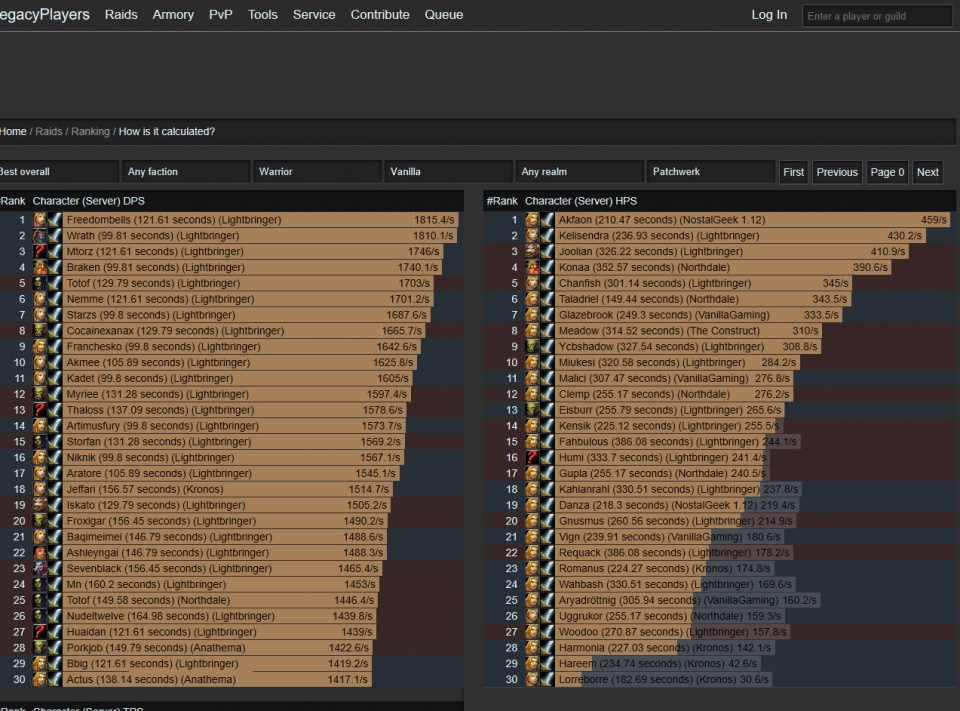Go to the Next ranking page
Viewport: 960px width, 711px height.
tap(928, 172)
